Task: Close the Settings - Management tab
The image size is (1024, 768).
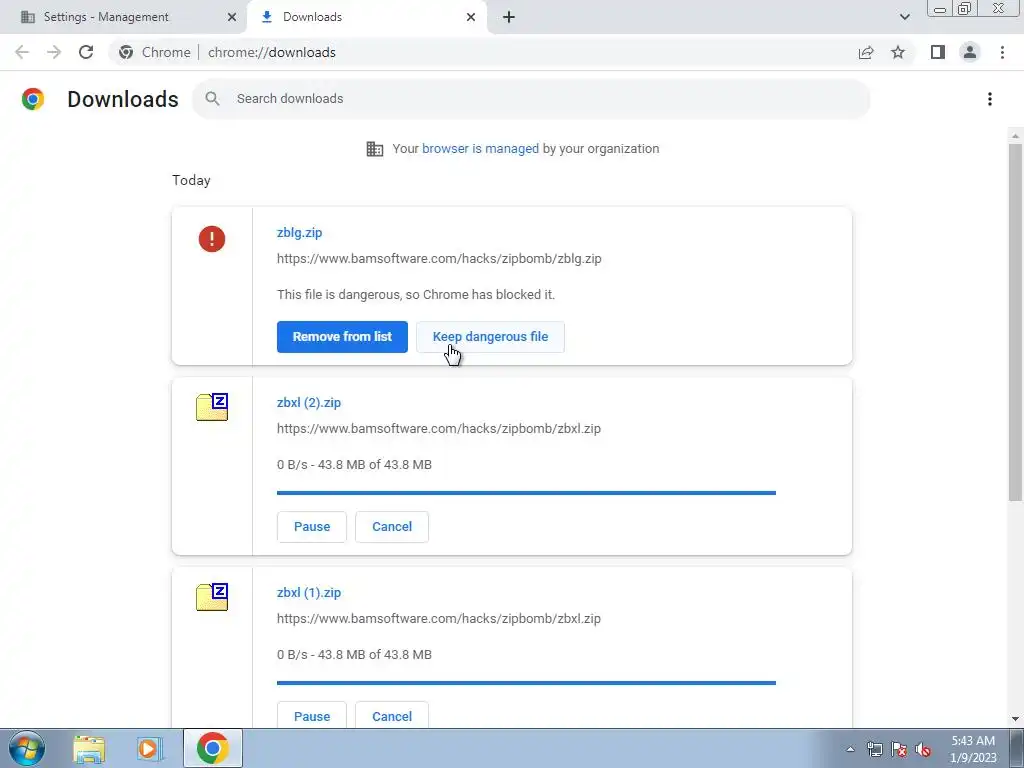Action: [232, 17]
